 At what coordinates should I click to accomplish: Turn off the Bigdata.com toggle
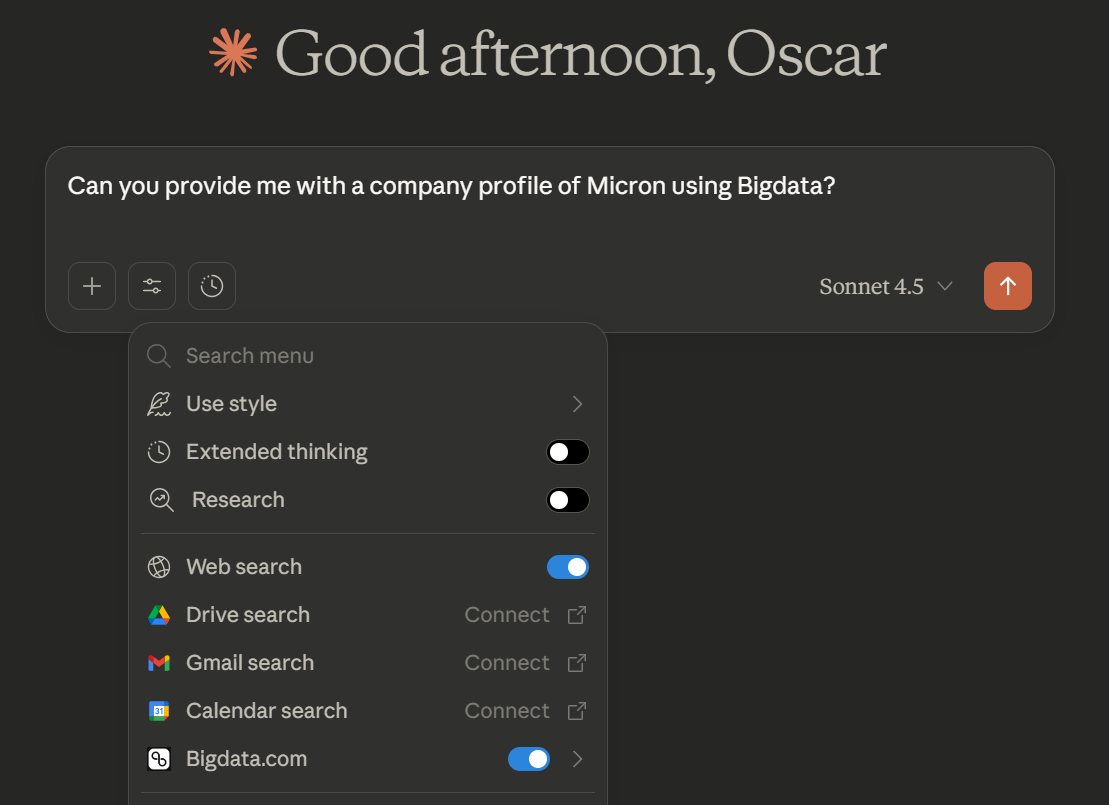pyautogui.click(x=529, y=759)
